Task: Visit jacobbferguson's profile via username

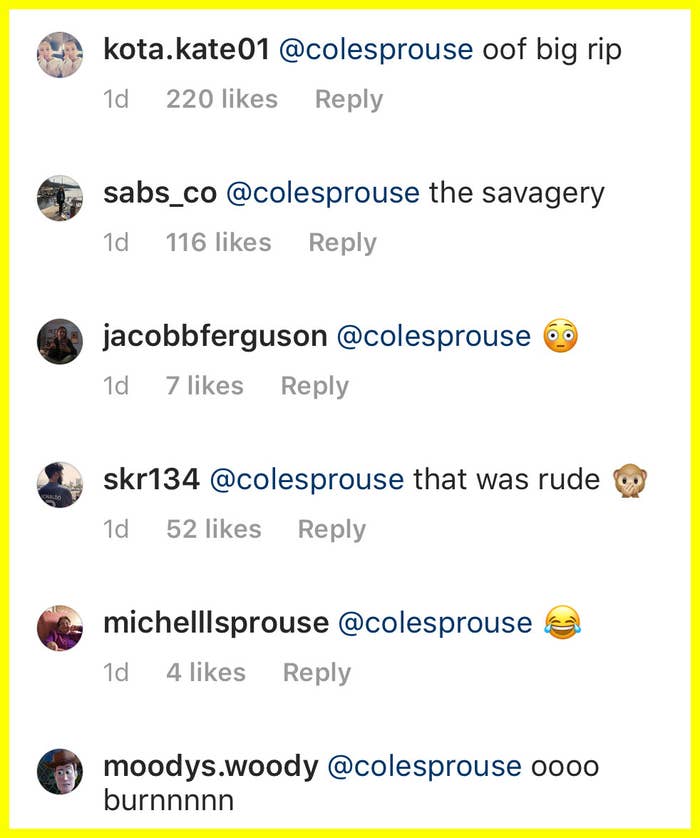Action: pos(215,336)
